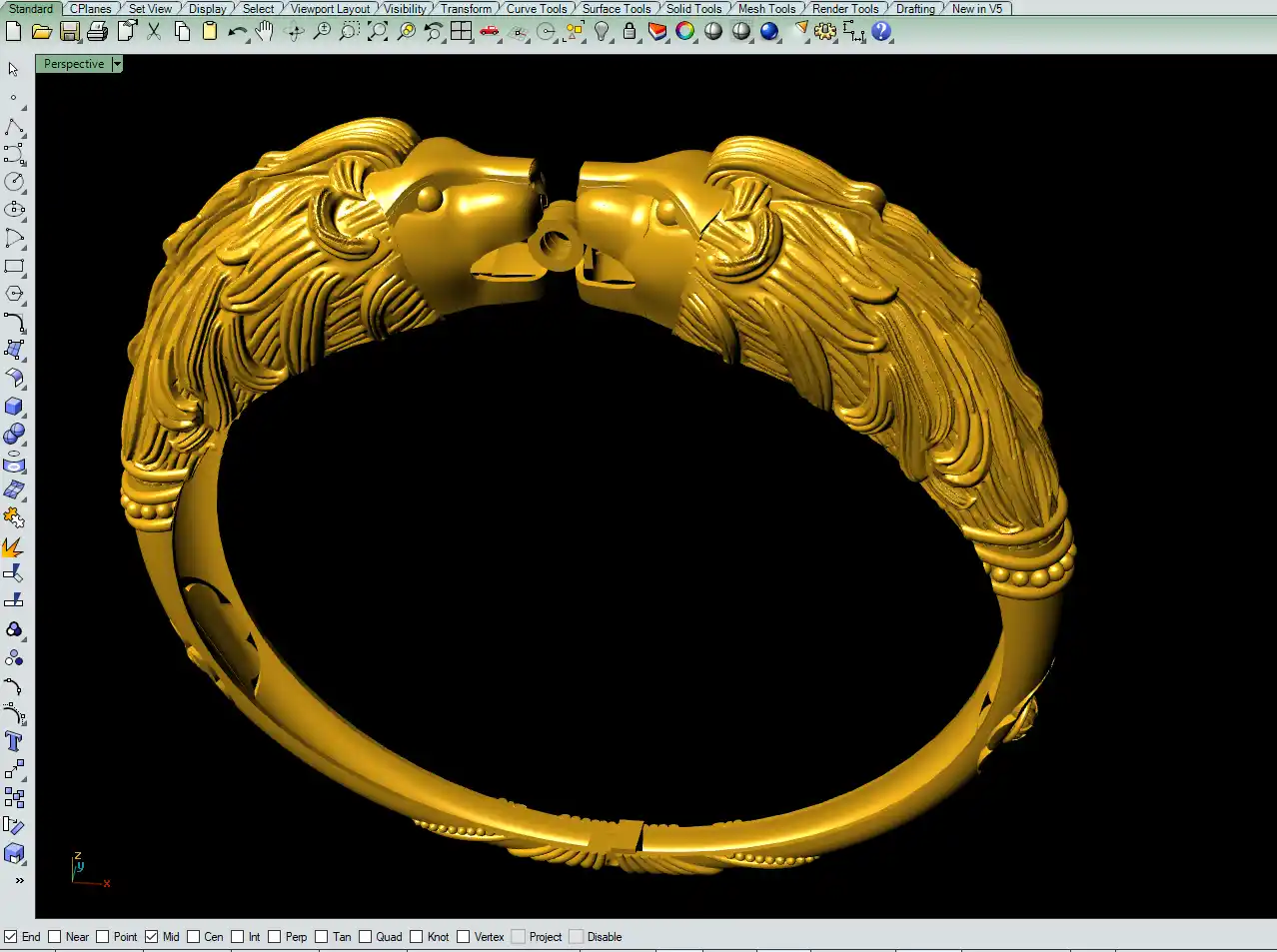Switch to the CPlanes tab
This screenshot has width=1277, height=952.
tap(91, 8)
